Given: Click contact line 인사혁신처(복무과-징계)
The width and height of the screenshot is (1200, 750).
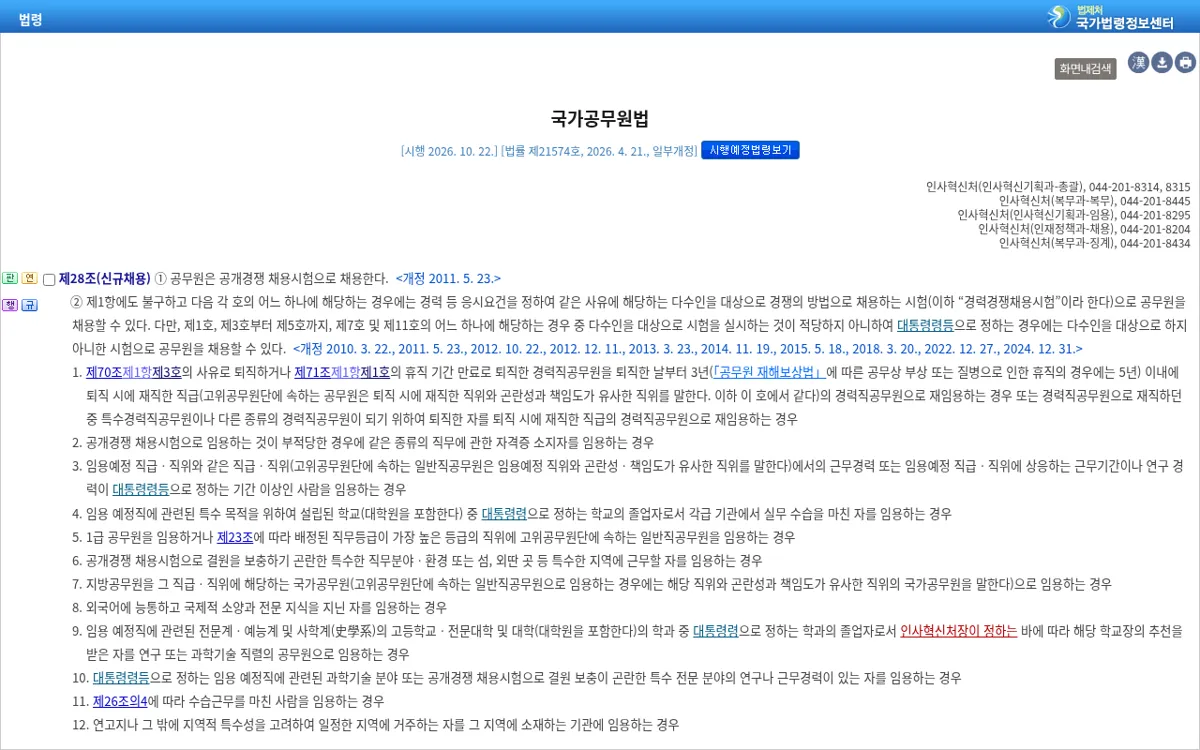Looking at the screenshot, I should (1094, 243).
